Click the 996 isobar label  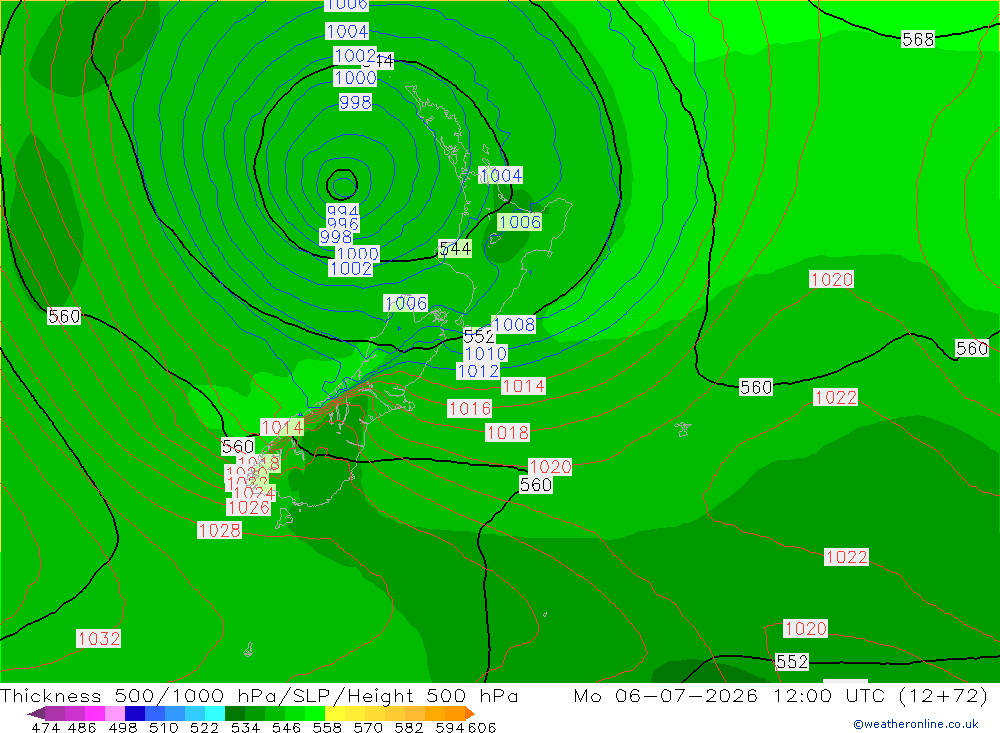coord(342,223)
